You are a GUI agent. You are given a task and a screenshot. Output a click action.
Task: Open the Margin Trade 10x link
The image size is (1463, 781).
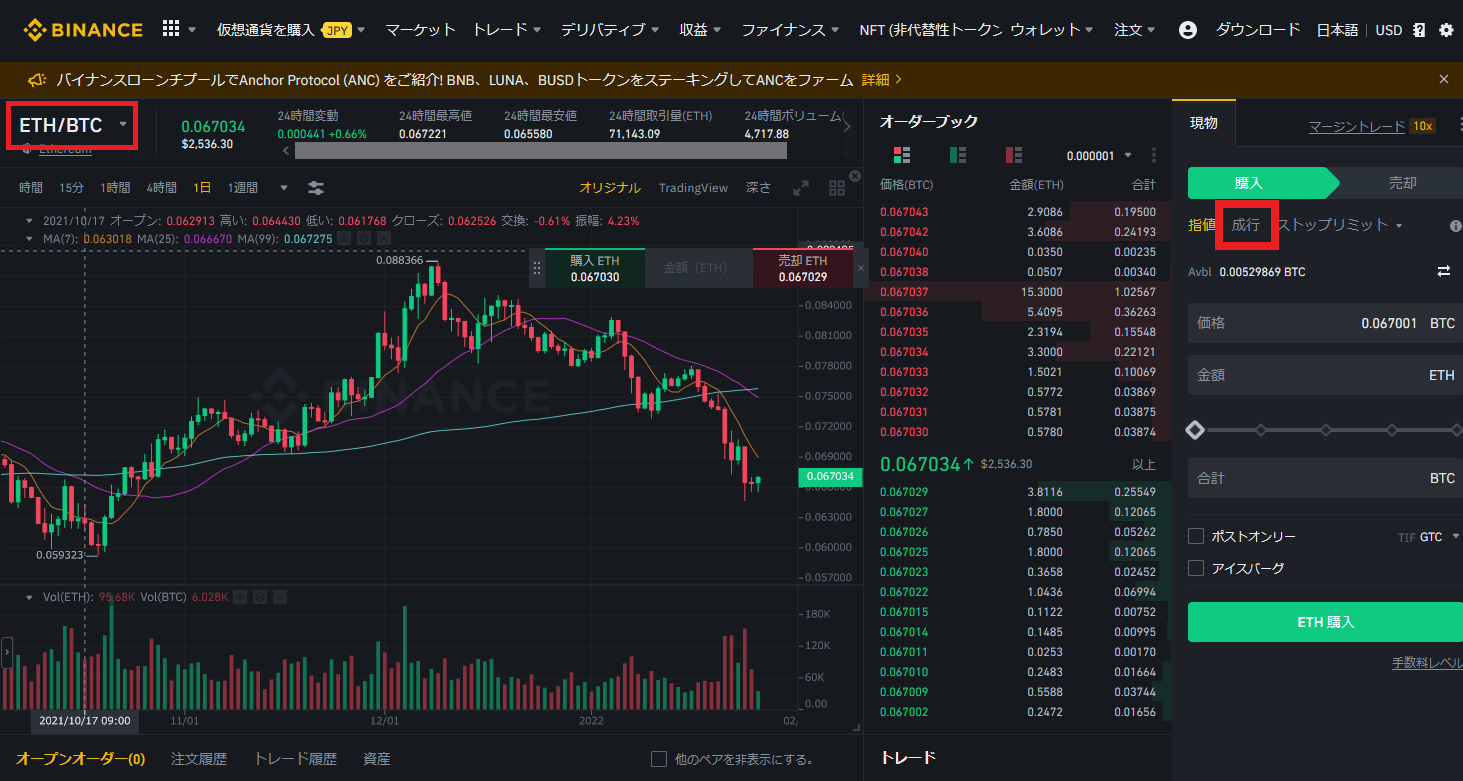(x=1372, y=126)
